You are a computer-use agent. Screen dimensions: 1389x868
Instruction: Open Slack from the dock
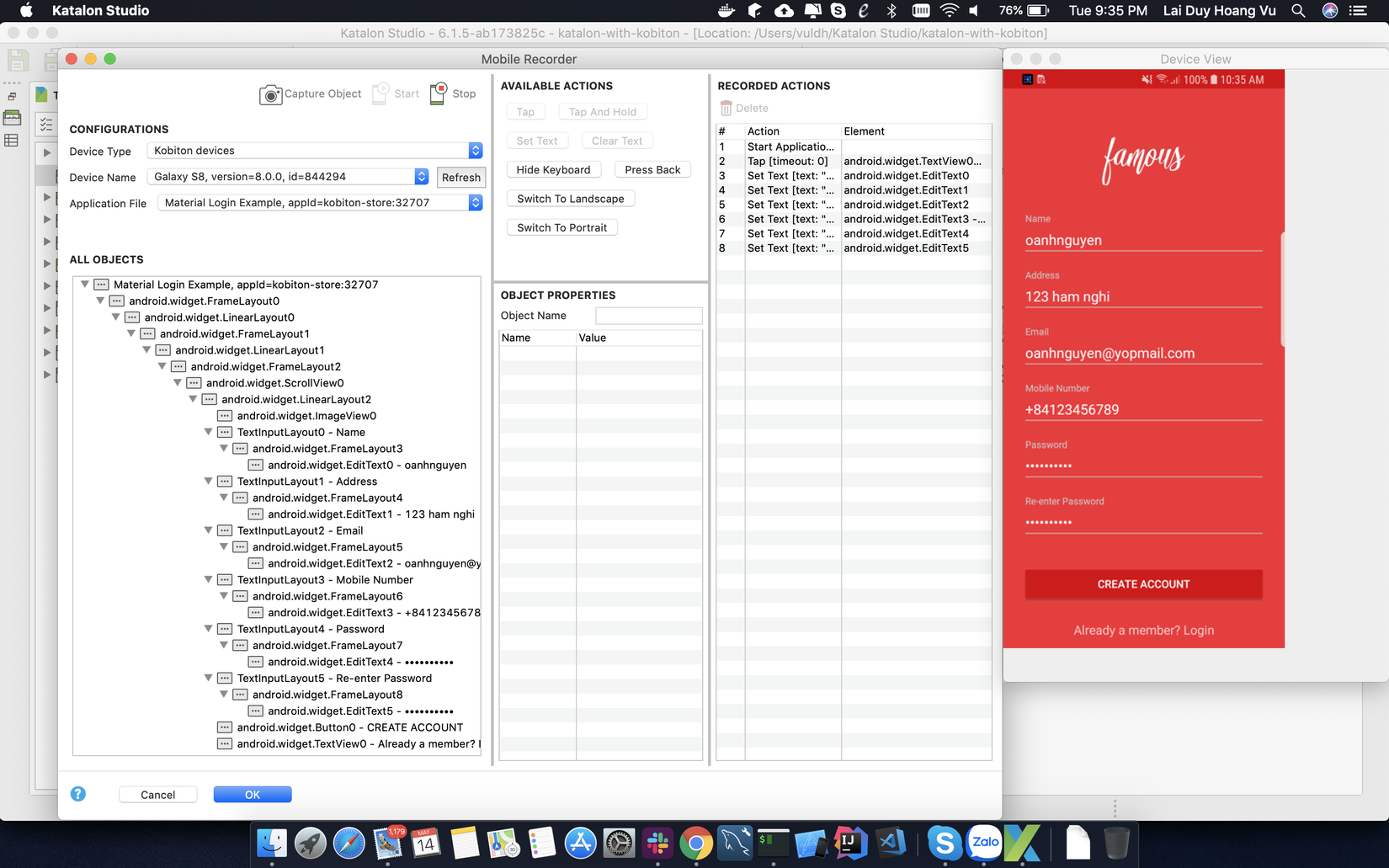657,843
